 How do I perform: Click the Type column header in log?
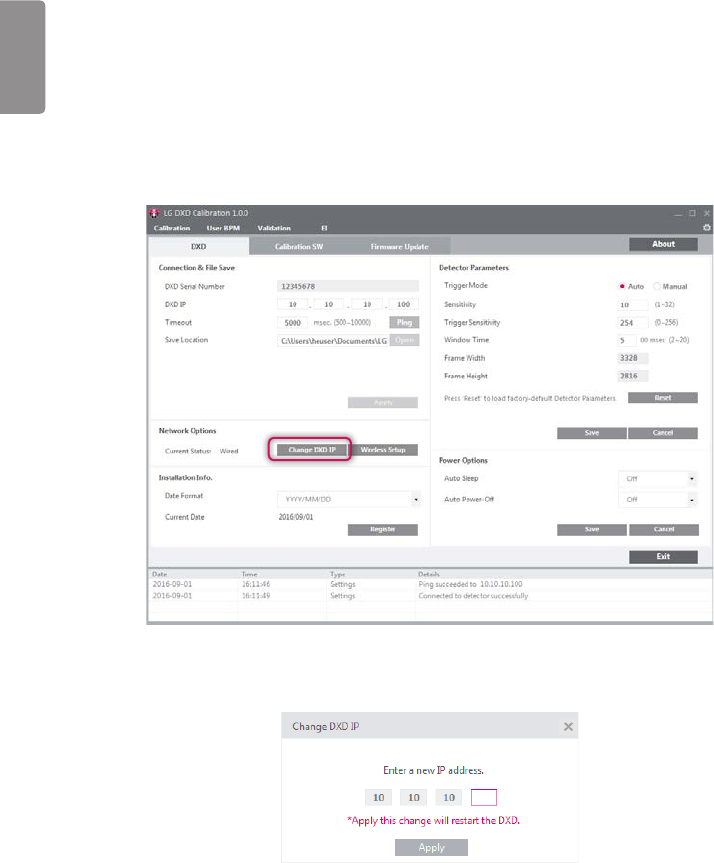click(337, 574)
